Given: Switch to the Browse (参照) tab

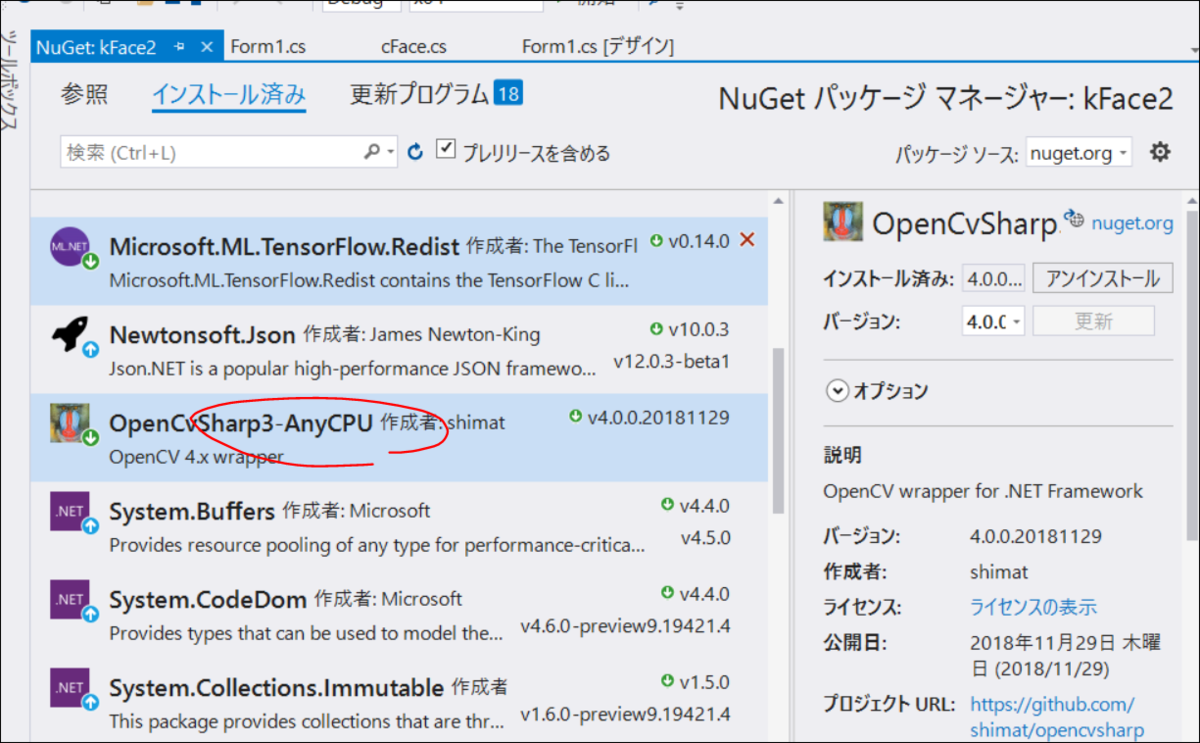Looking at the screenshot, I should click(84, 95).
